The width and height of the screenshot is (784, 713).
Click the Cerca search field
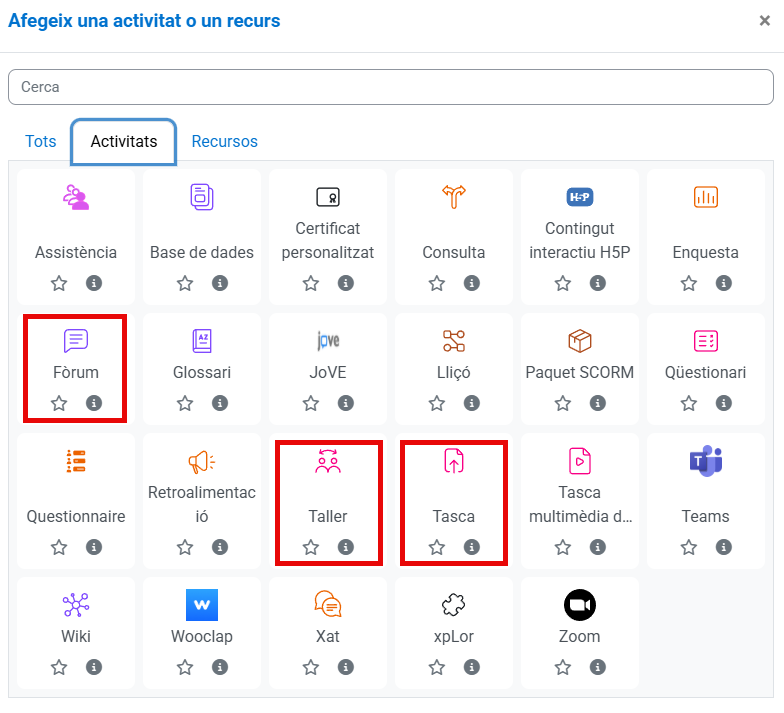tap(391, 87)
